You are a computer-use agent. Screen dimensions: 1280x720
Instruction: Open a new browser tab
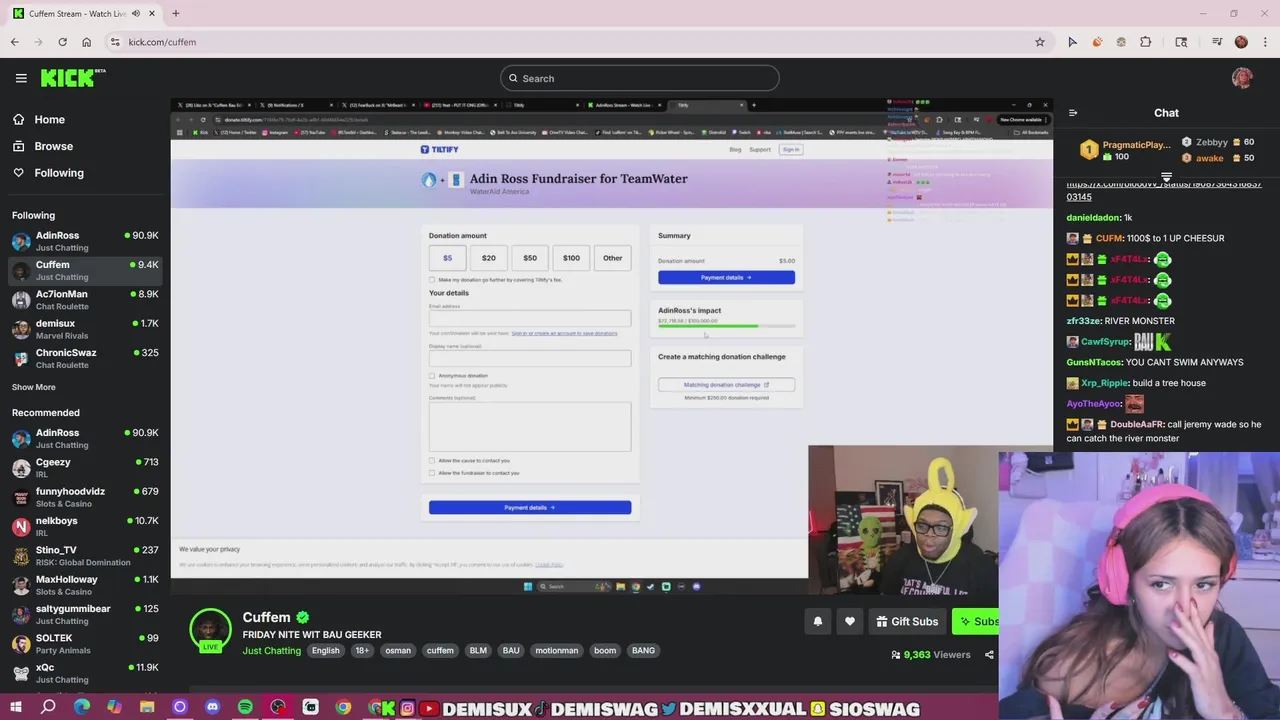click(x=175, y=14)
